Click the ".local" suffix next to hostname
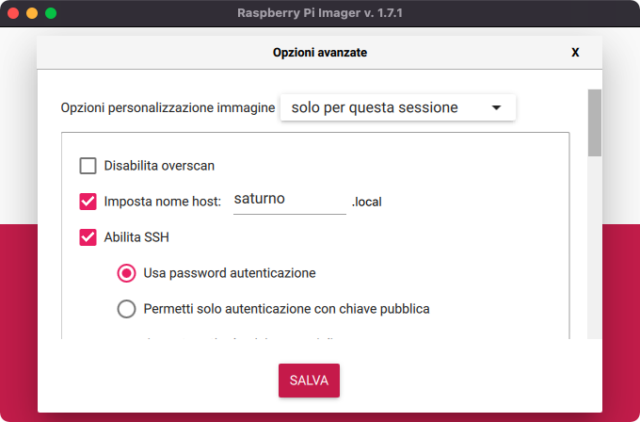This screenshot has width=640, height=422. pos(367,202)
